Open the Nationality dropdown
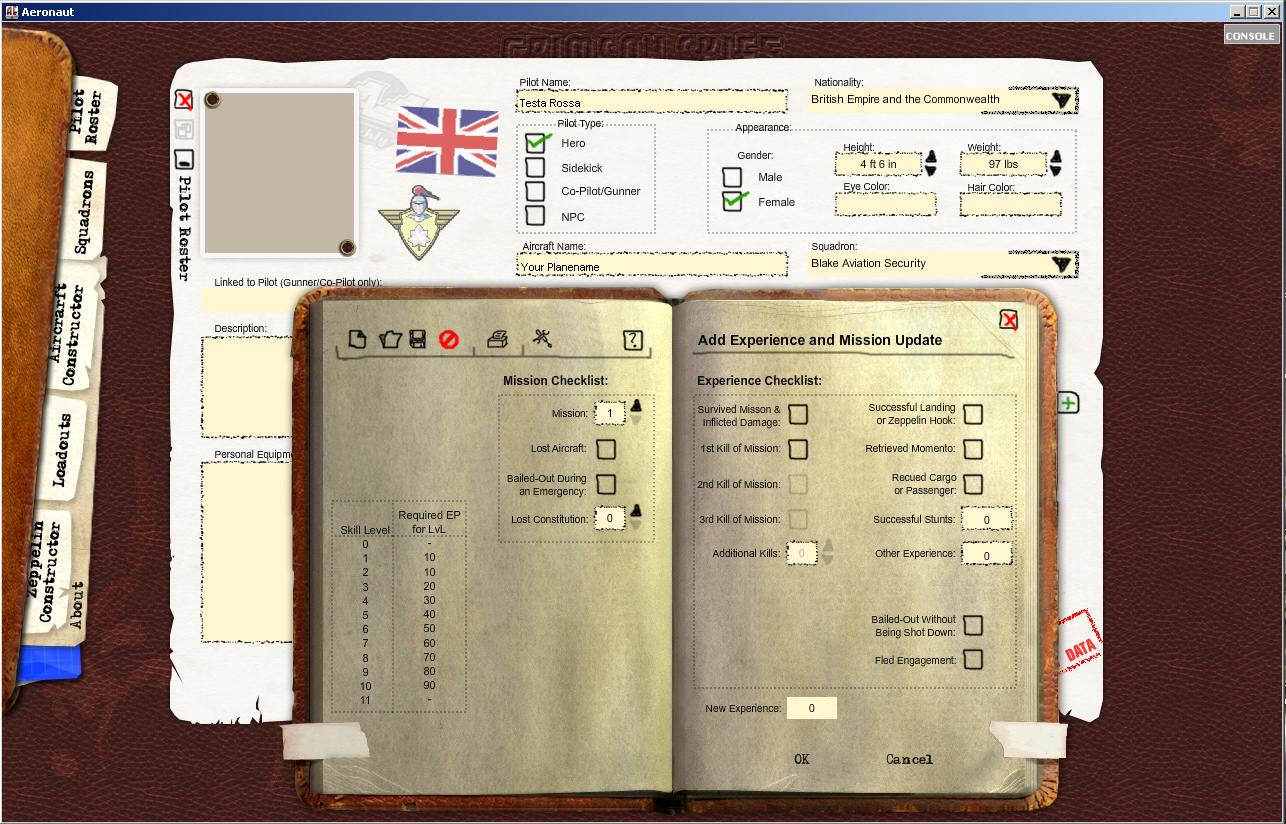1286x824 pixels. click(x=1061, y=100)
